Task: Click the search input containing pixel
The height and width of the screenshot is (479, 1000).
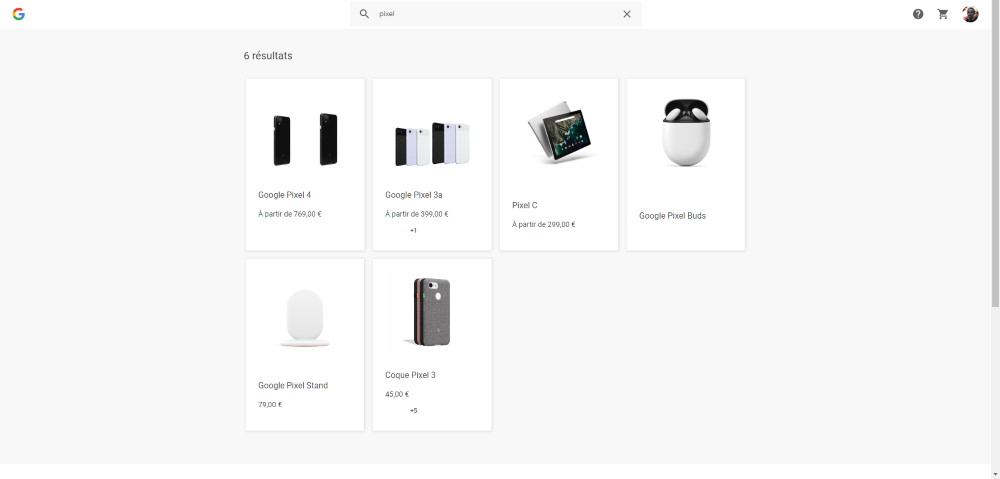Action: (496, 14)
